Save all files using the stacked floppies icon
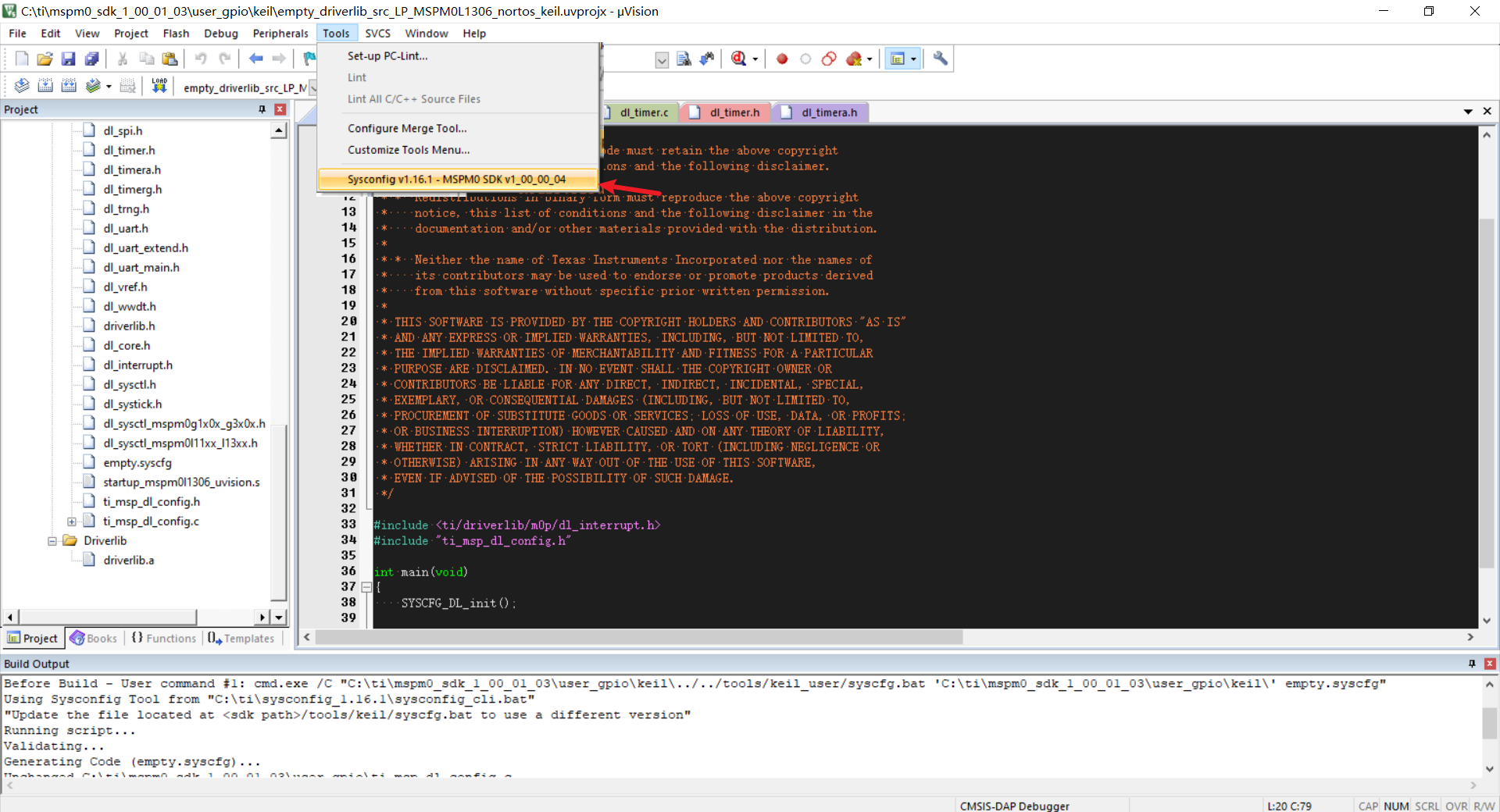The image size is (1500, 812). coord(91,59)
